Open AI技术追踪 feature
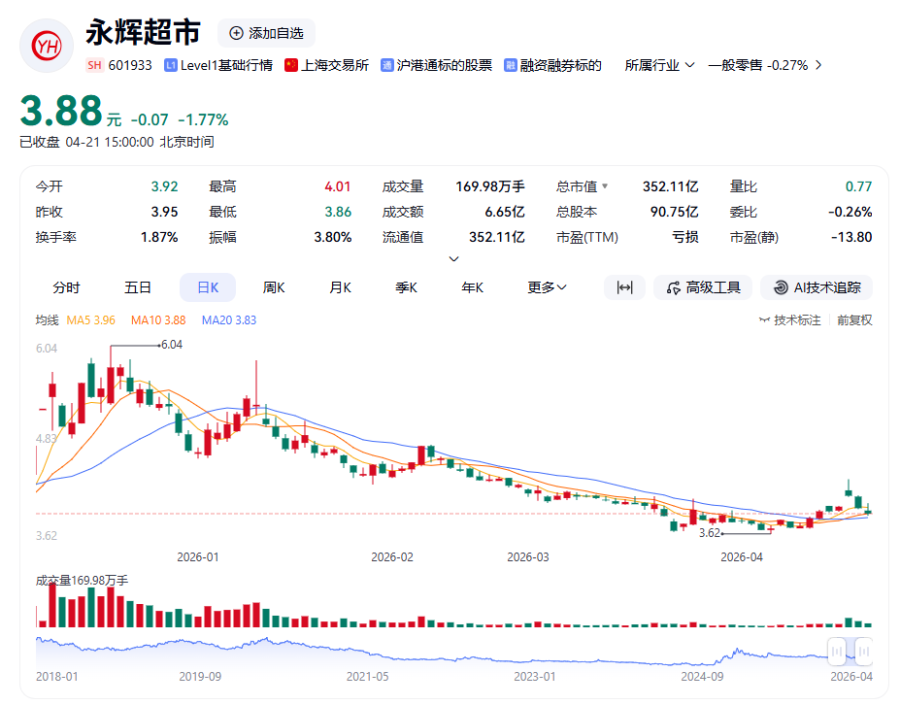Screen dimensions: 900x705 816,288
